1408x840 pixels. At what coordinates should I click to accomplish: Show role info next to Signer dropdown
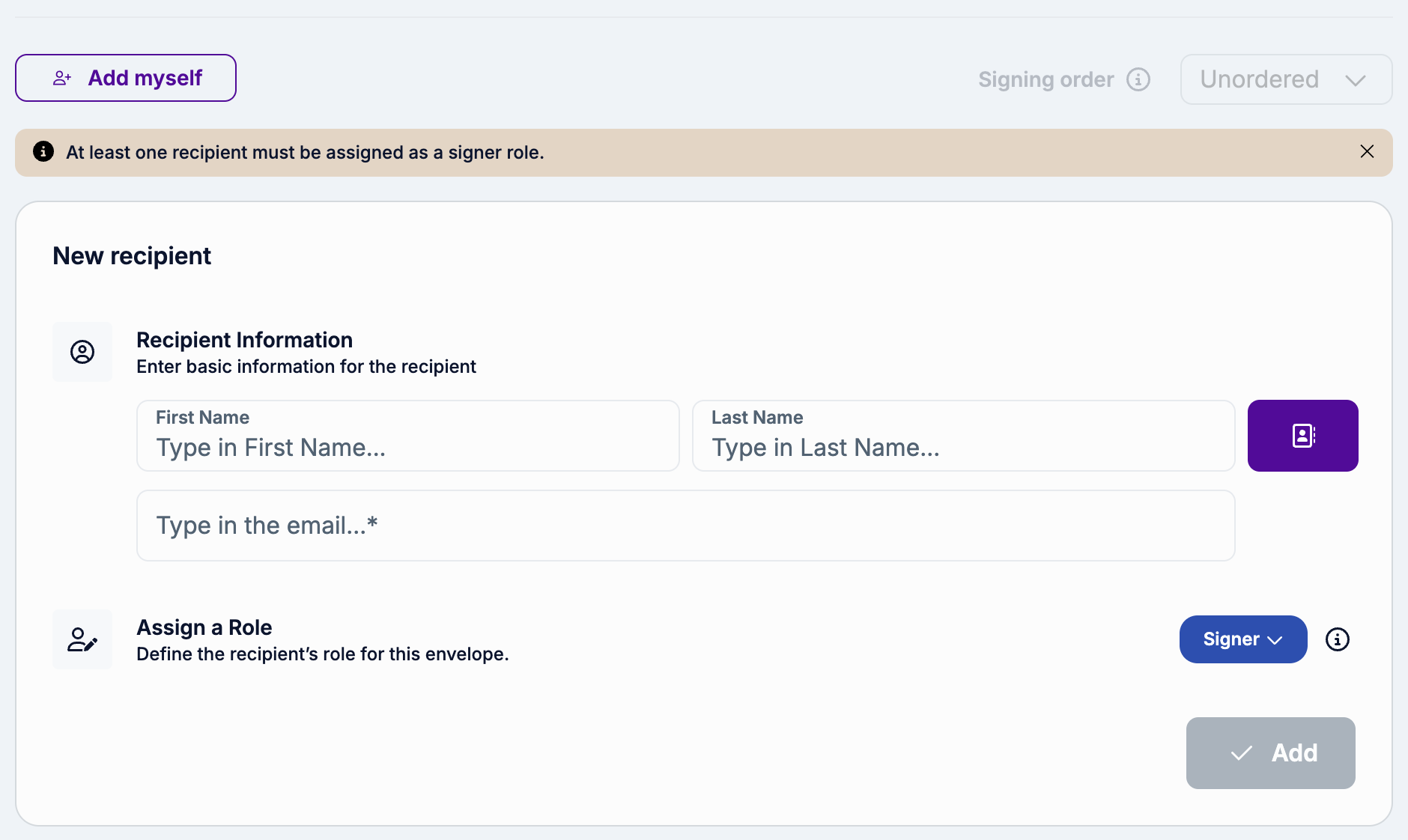tap(1337, 639)
